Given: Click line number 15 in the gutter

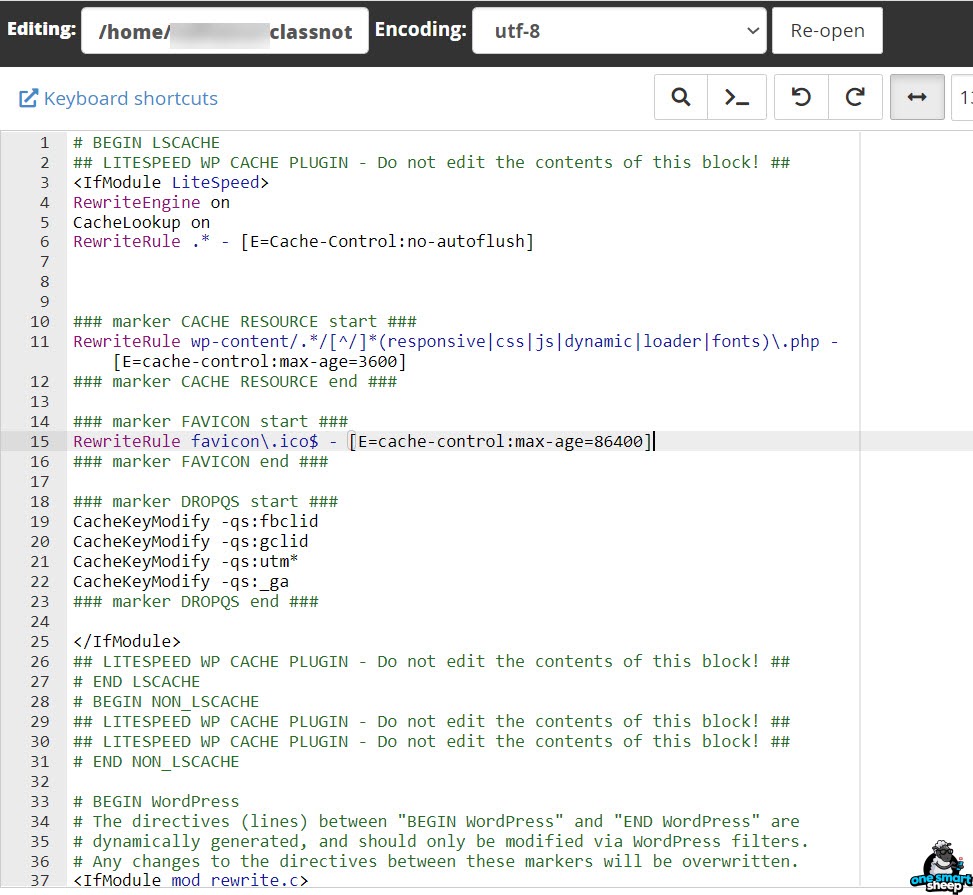Looking at the screenshot, I should coord(40,441).
